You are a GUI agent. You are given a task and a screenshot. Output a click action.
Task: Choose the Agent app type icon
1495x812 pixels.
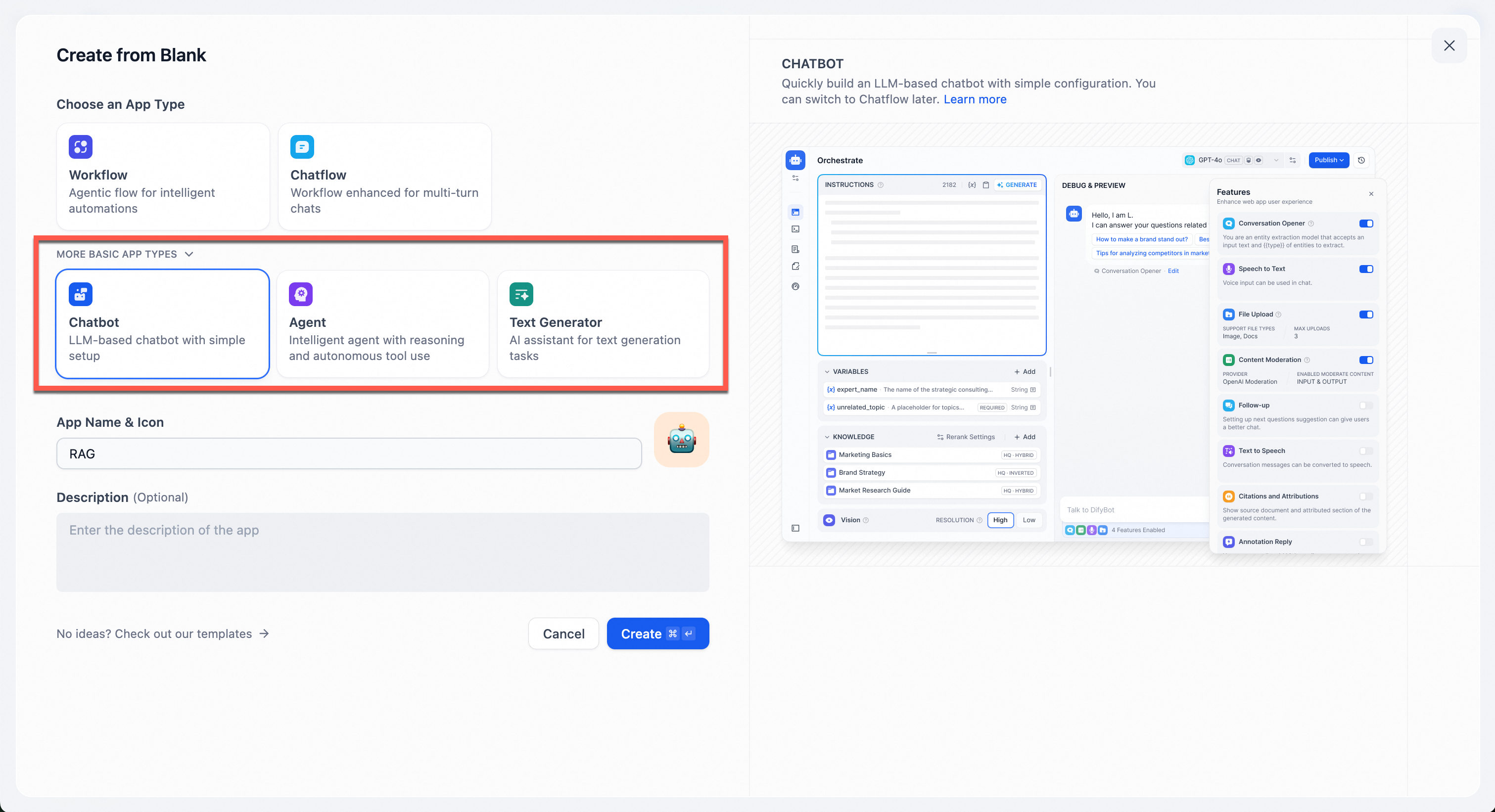301,294
